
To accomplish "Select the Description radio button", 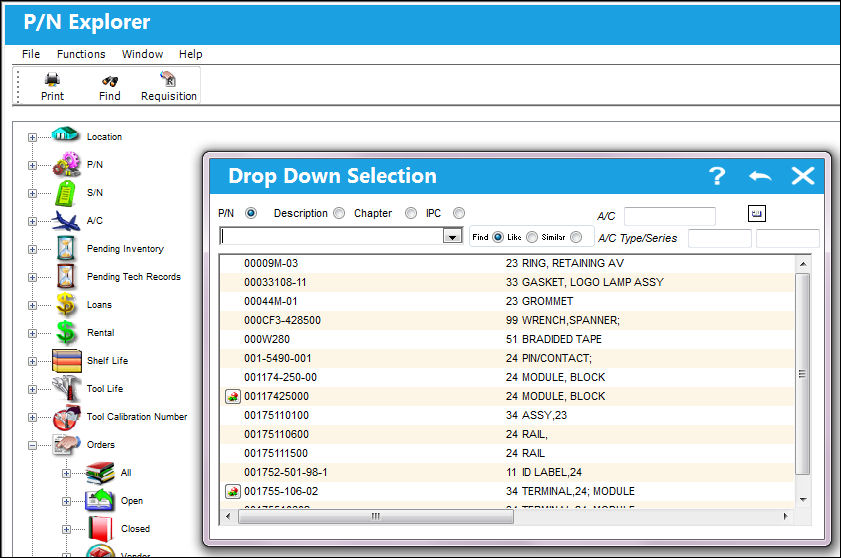I will coord(339,213).
